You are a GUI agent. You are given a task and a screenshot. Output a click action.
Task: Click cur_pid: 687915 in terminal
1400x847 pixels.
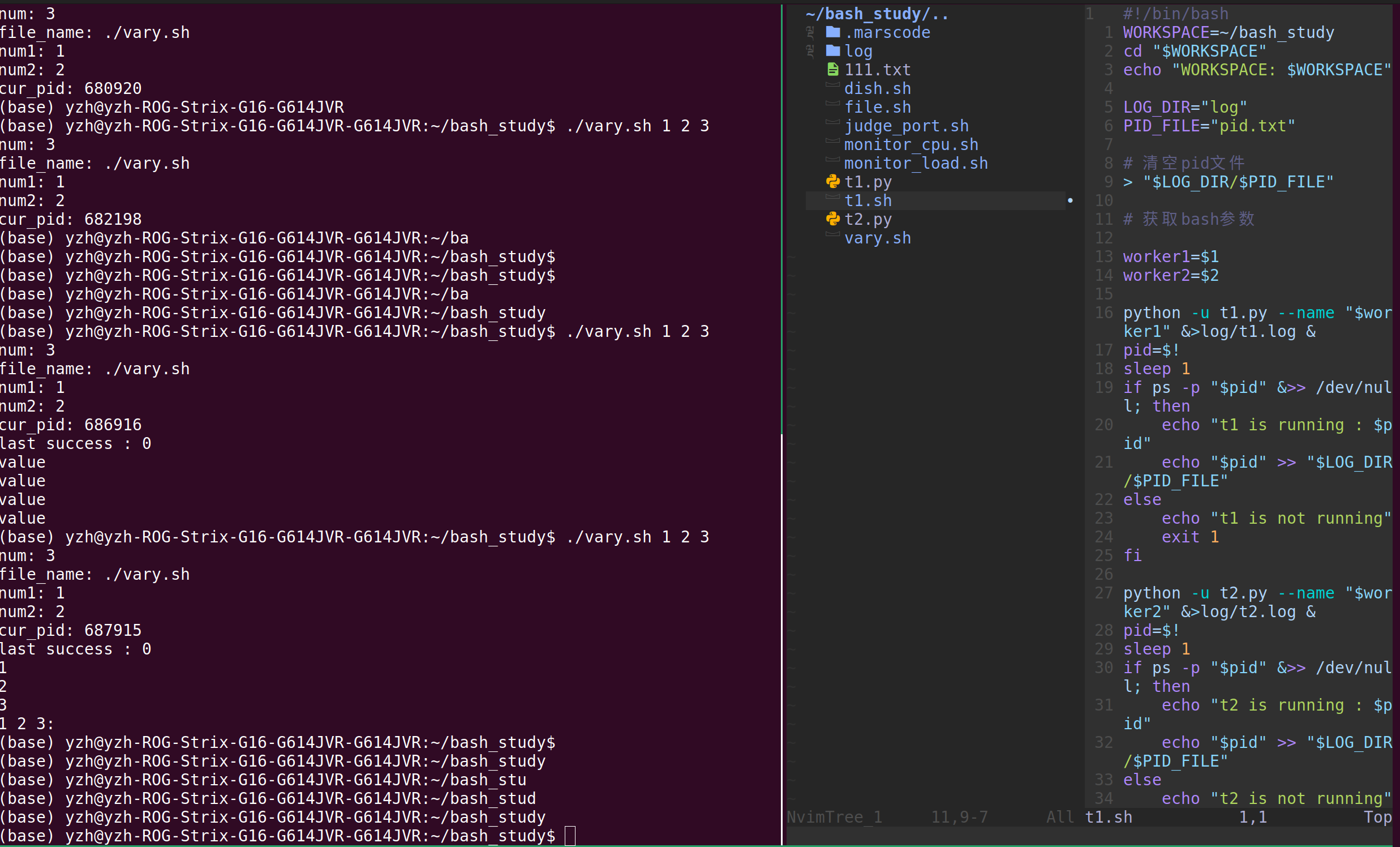pyautogui.click(x=71, y=630)
